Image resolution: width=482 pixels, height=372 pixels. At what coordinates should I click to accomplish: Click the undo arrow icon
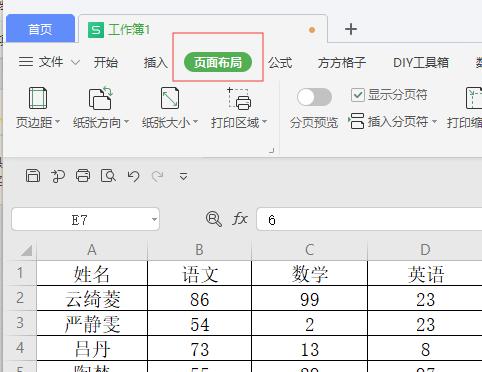click(x=133, y=176)
